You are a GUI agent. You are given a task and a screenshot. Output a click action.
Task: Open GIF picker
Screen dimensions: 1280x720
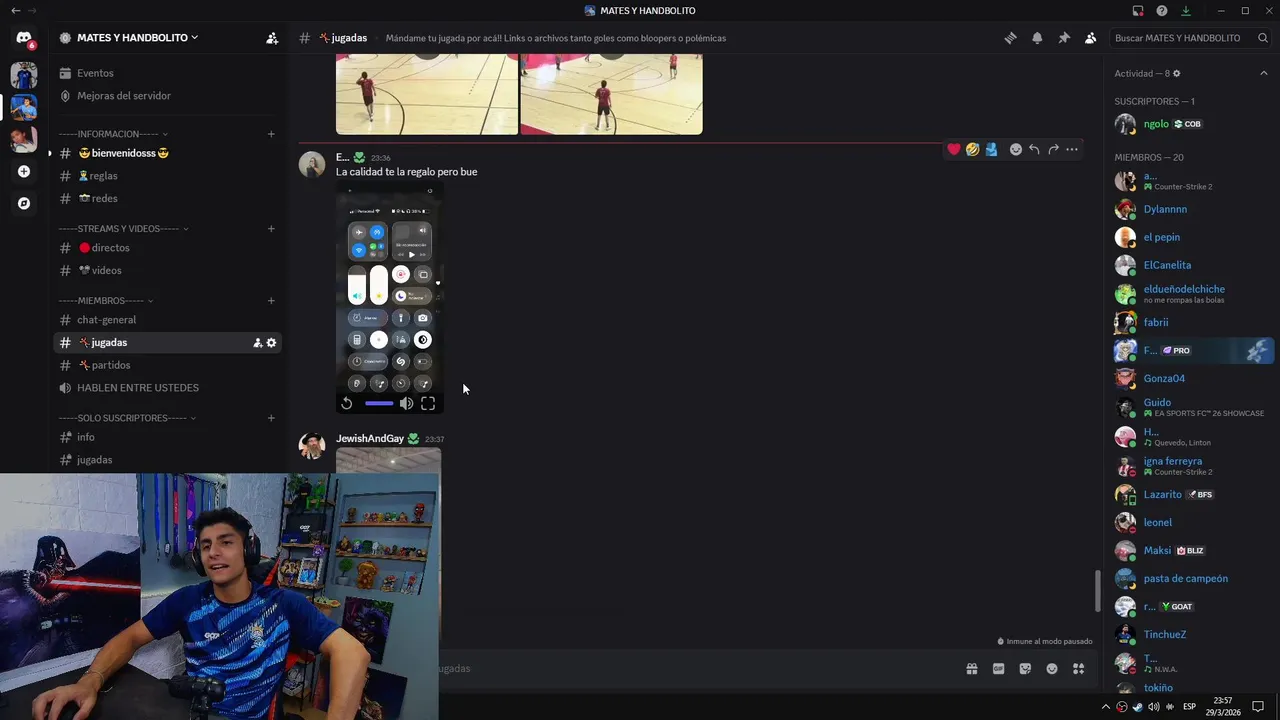pos(998,669)
